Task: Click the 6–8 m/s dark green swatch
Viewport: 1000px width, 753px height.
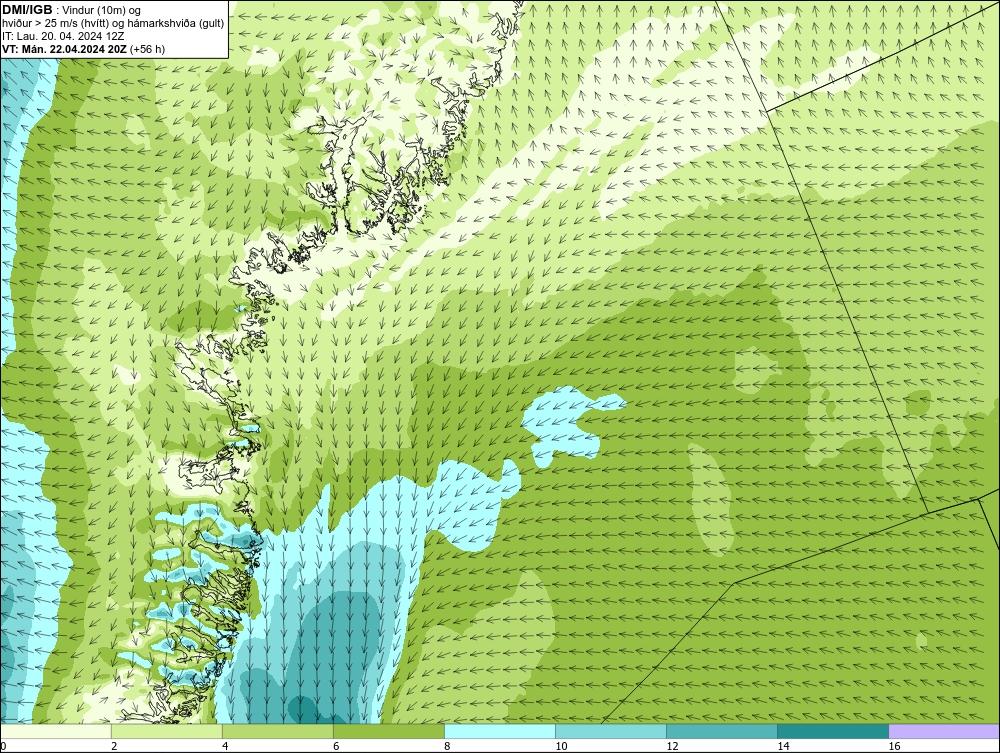Action: coord(389,731)
